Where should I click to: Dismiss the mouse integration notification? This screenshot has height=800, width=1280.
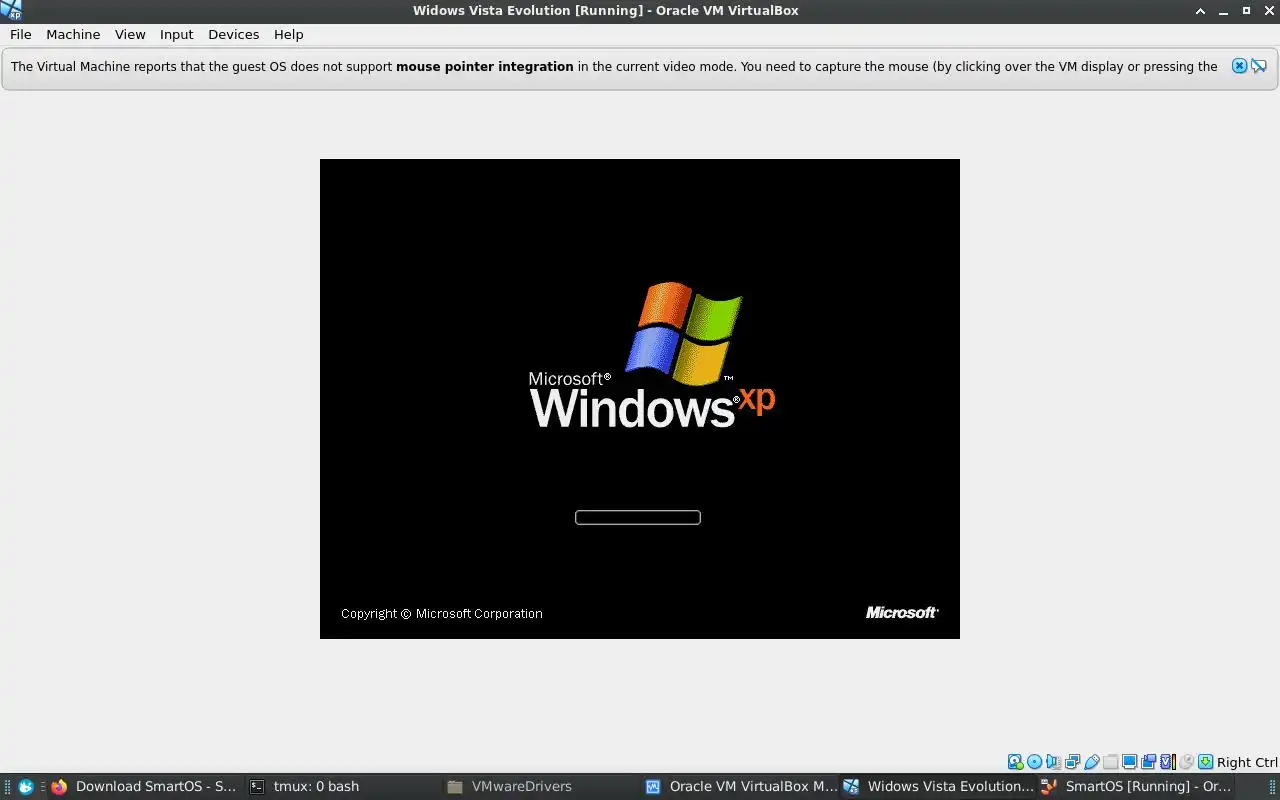tap(1239, 66)
